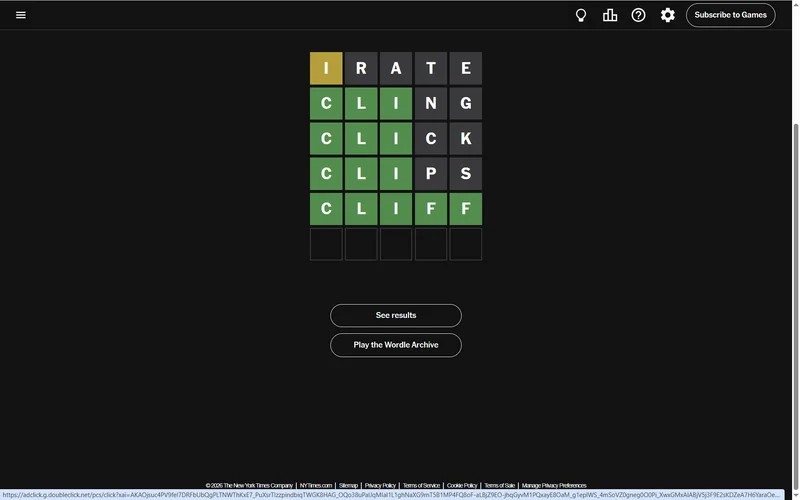This screenshot has height=500, width=800.
Task: Open the Terms of Service link
Action: click(x=421, y=485)
